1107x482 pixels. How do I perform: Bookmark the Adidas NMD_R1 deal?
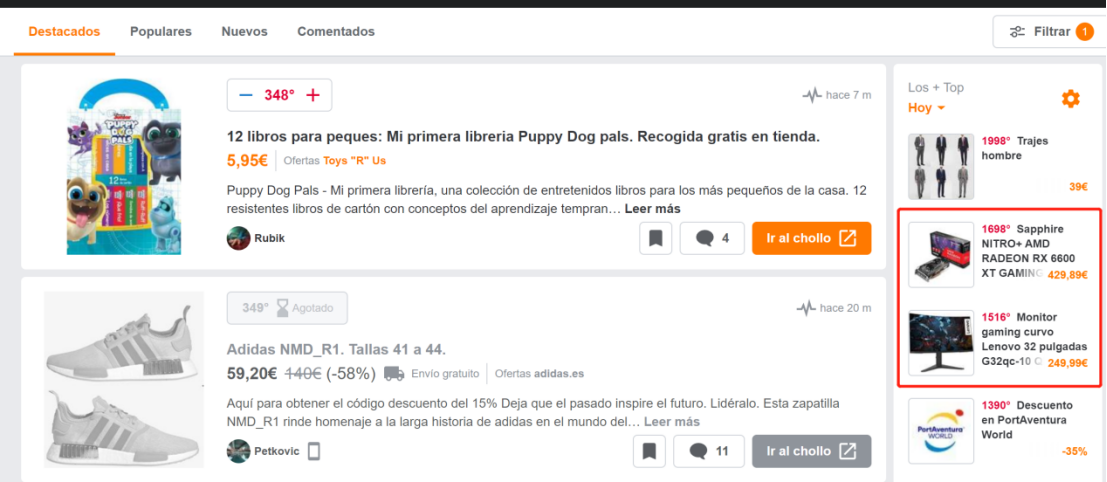pos(650,452)
